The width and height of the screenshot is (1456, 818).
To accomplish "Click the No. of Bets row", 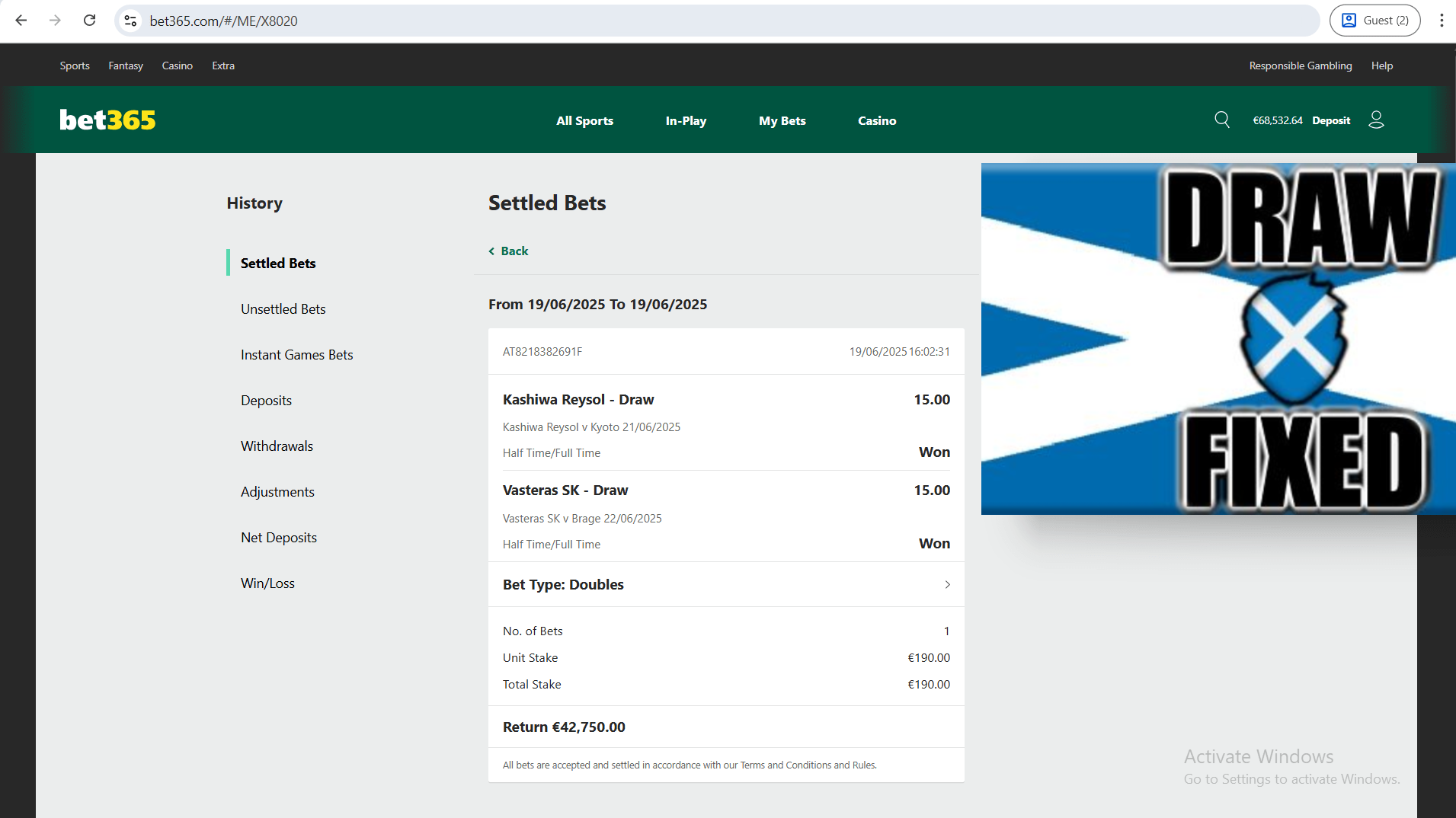I will (x=726, y=631).
